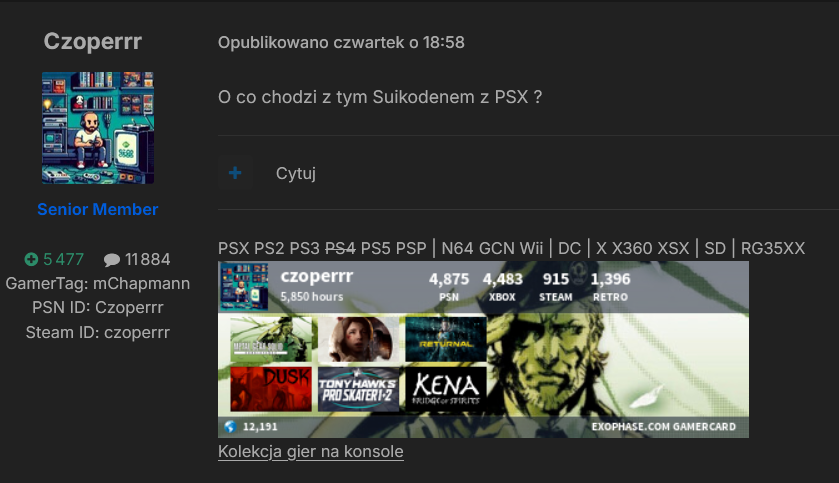
Task: Click the Senior Member rank label
Action: 98,209
